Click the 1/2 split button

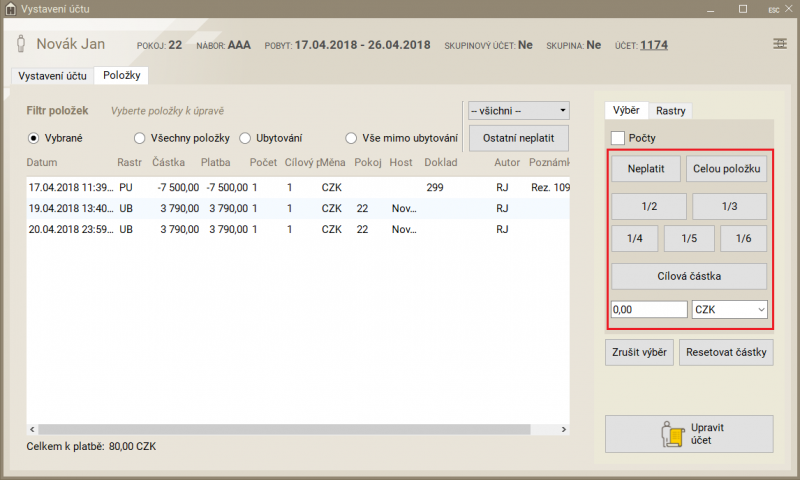tap(649, 206)
